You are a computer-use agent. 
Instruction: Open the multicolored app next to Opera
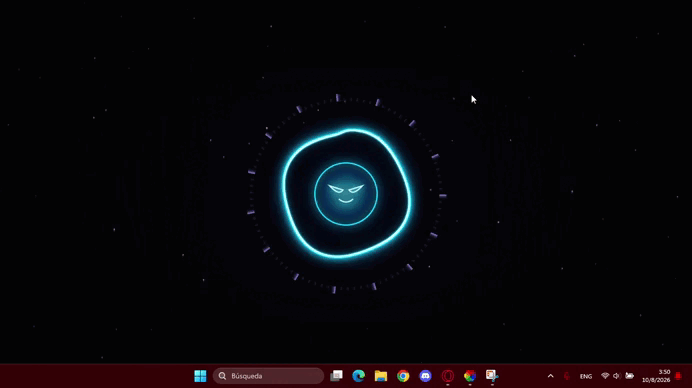(x=470, y=376)
